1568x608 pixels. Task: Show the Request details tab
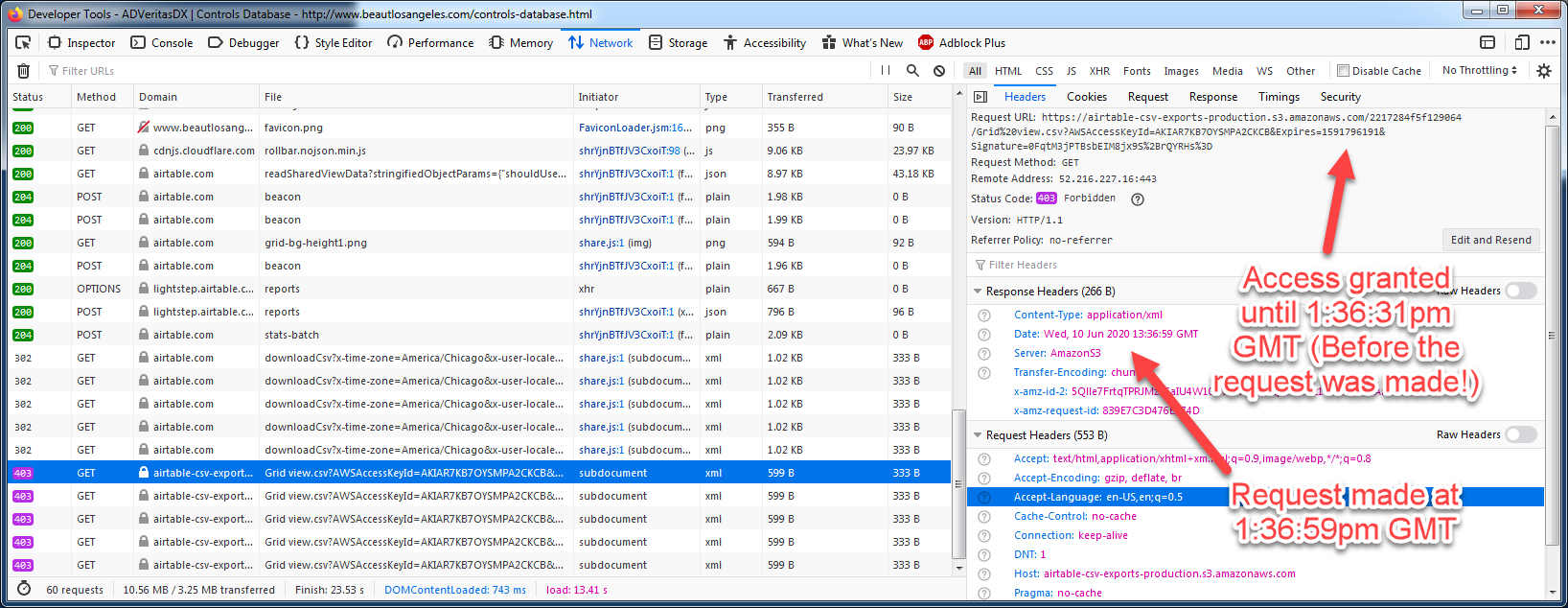point(1147,97)
